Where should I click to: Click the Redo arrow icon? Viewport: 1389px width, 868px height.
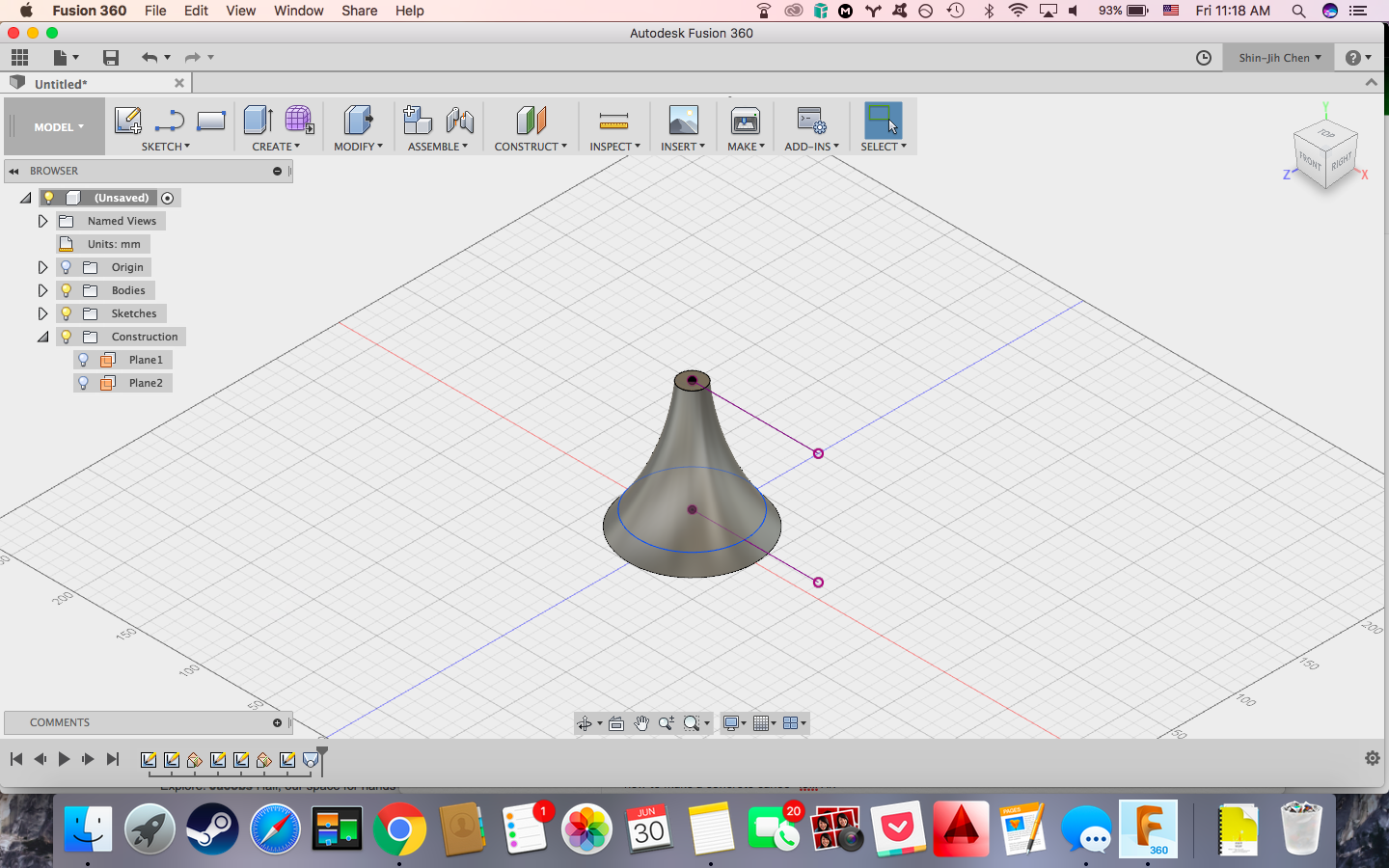coord(192,58)
